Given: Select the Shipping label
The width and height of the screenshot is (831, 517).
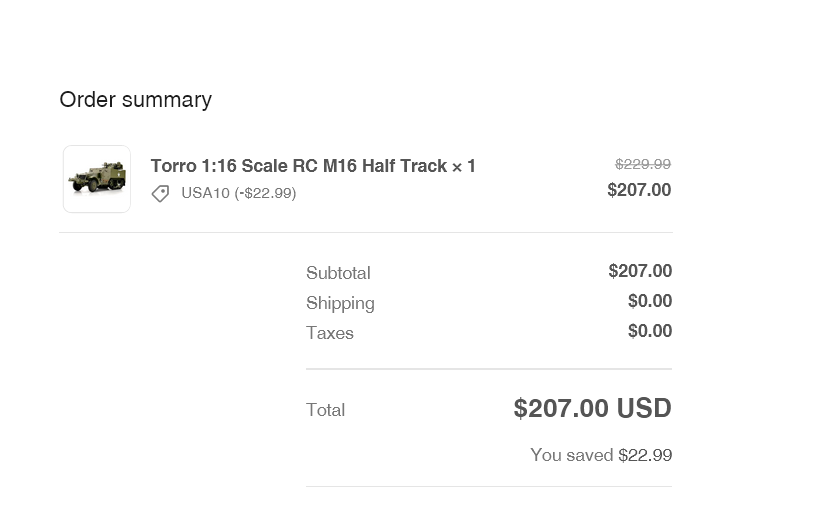Looking at the screenshot, I should pyautogui.click(x=340, y=303).
